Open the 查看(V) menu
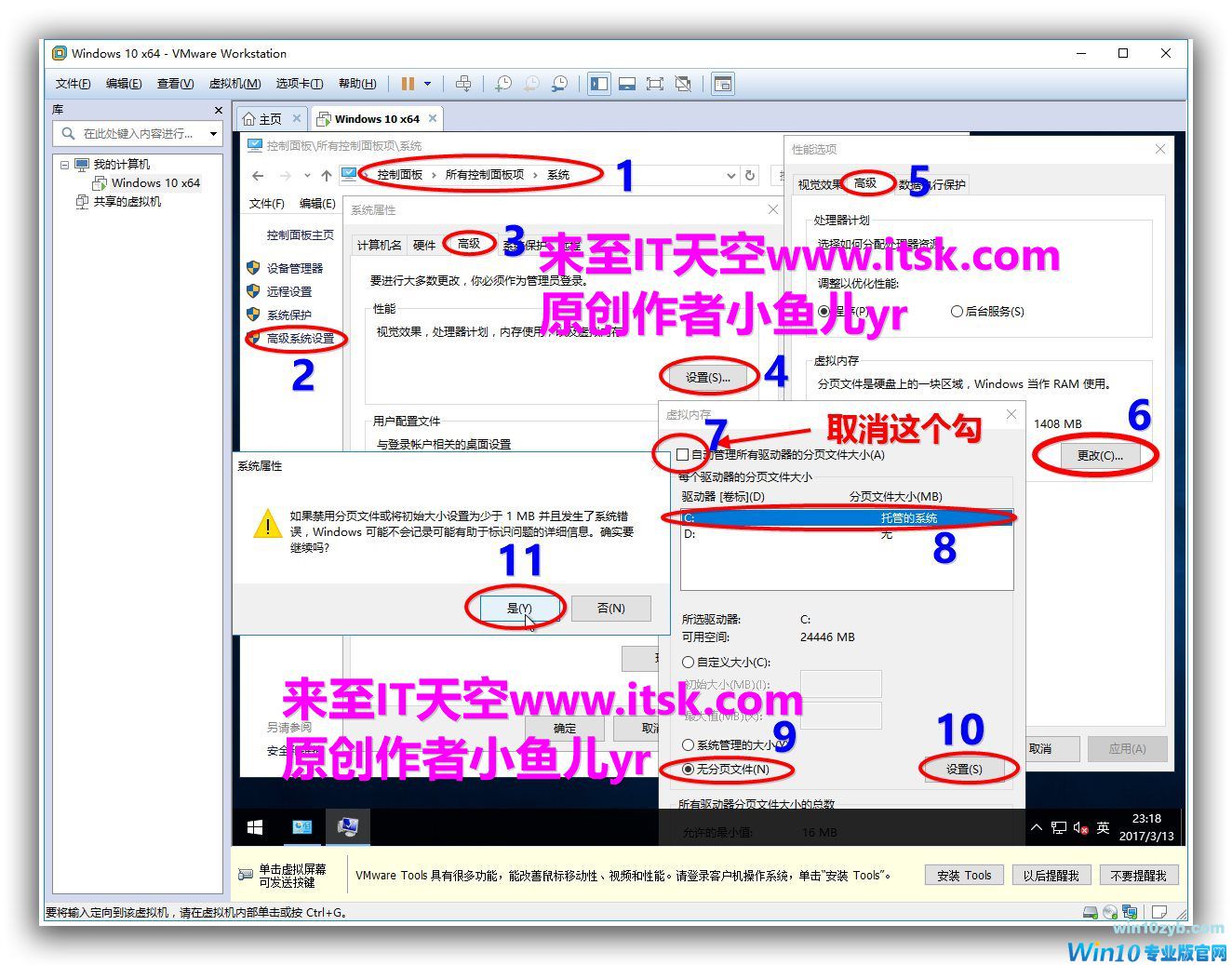The image size is (1232, 965). pos(175,84)
